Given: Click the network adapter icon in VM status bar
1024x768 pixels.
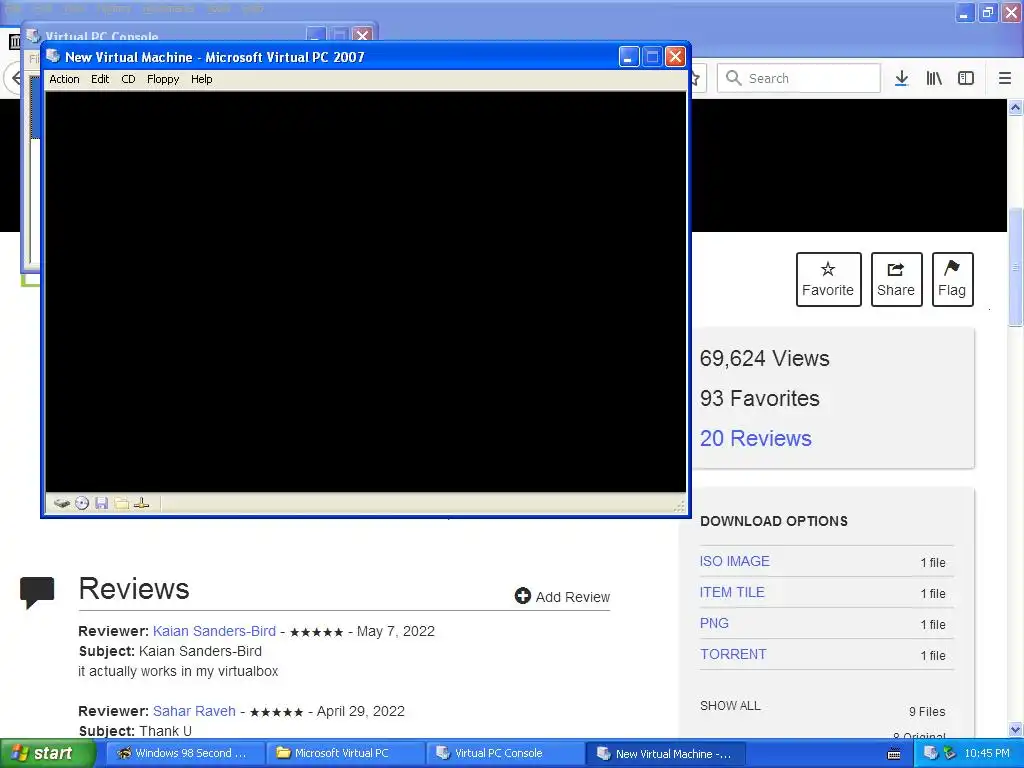Looking at the screenshot, I should pos(141,504).
